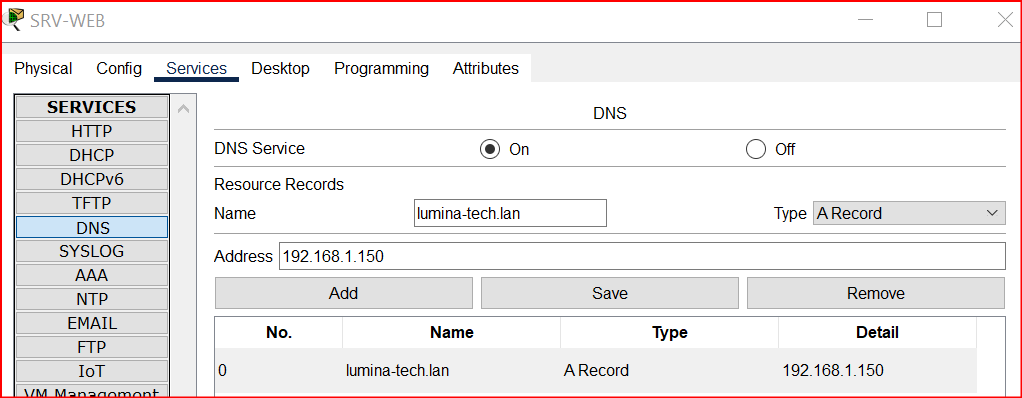Open the AAA service
Image resolution: width=1022 pixels, height=398 pixels.
point(92,276)
